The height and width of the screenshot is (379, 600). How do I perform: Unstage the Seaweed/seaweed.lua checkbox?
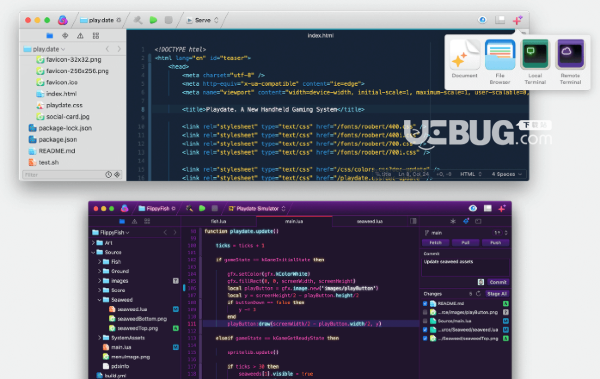pos(425,330)
